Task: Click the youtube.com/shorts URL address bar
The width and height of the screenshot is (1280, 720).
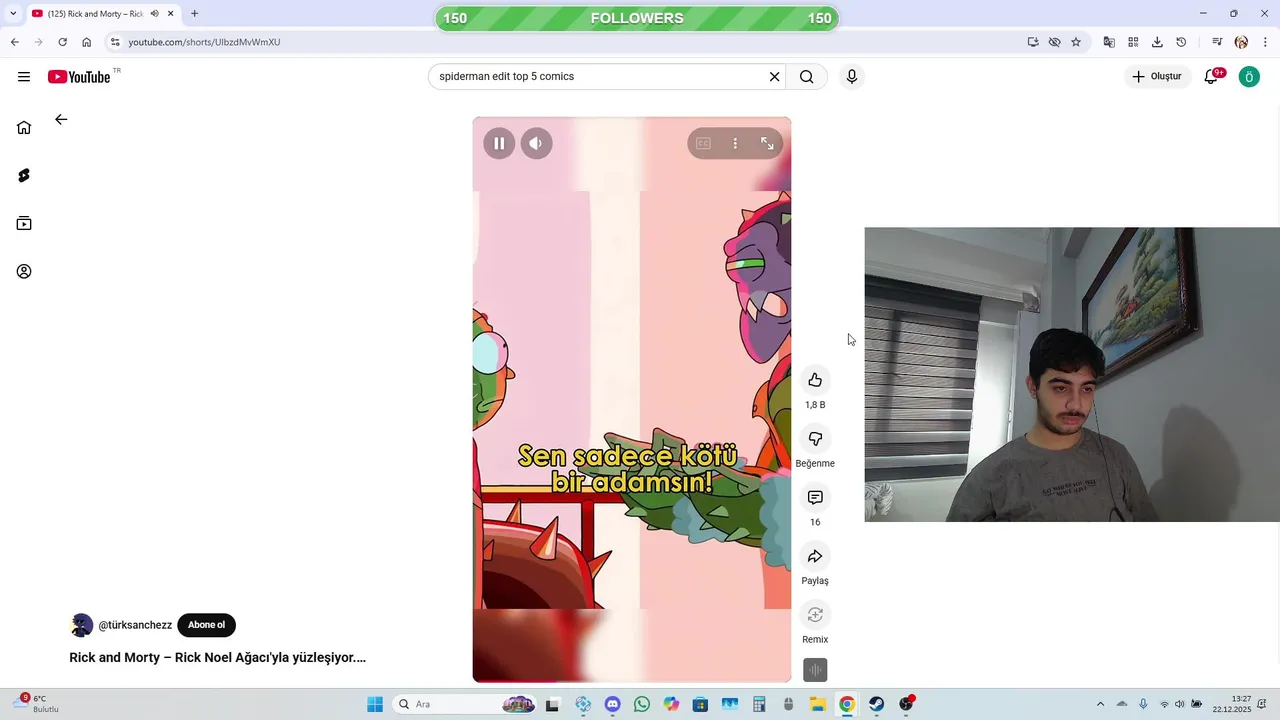Action: [204, 42]
